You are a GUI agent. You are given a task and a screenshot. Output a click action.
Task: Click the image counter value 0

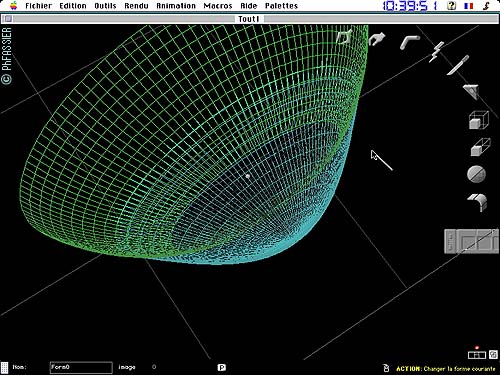click(154, 367)
